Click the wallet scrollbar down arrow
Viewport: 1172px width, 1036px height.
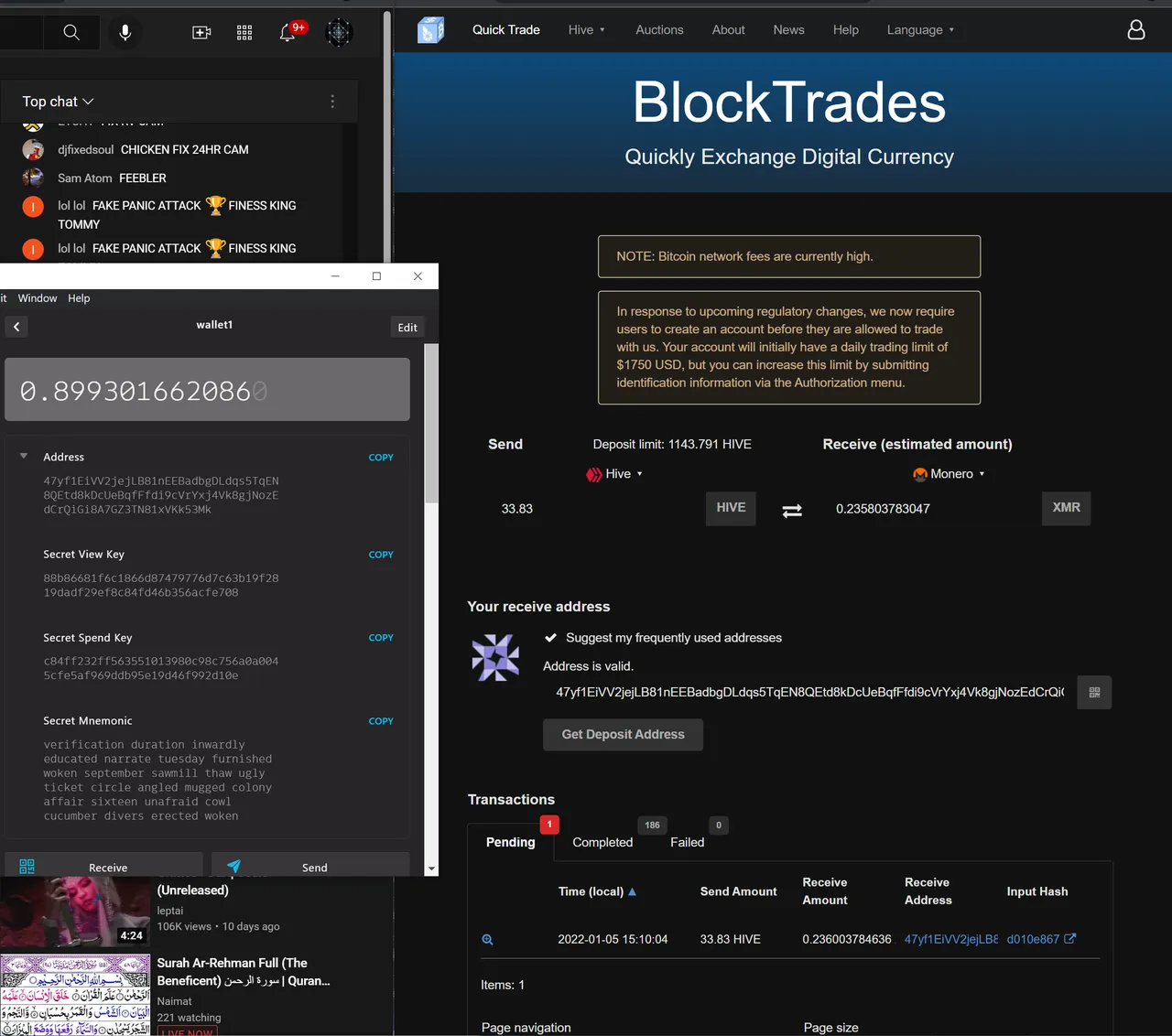[431, 869]
